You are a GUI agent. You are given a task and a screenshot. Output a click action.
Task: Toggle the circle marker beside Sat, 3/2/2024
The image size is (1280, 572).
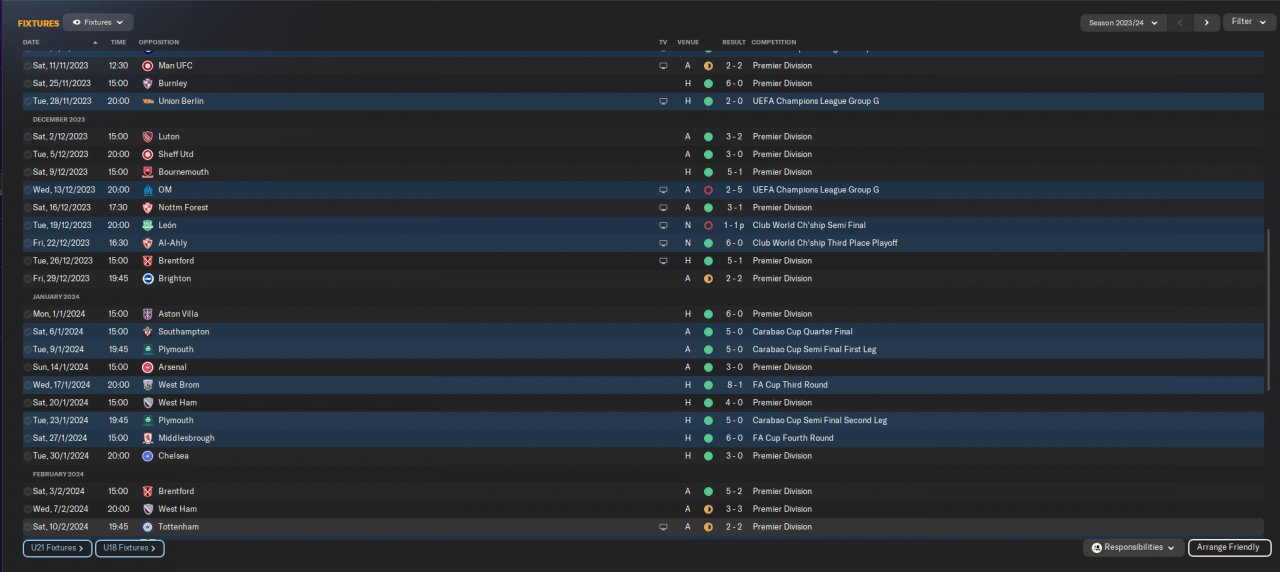point(27,492)
